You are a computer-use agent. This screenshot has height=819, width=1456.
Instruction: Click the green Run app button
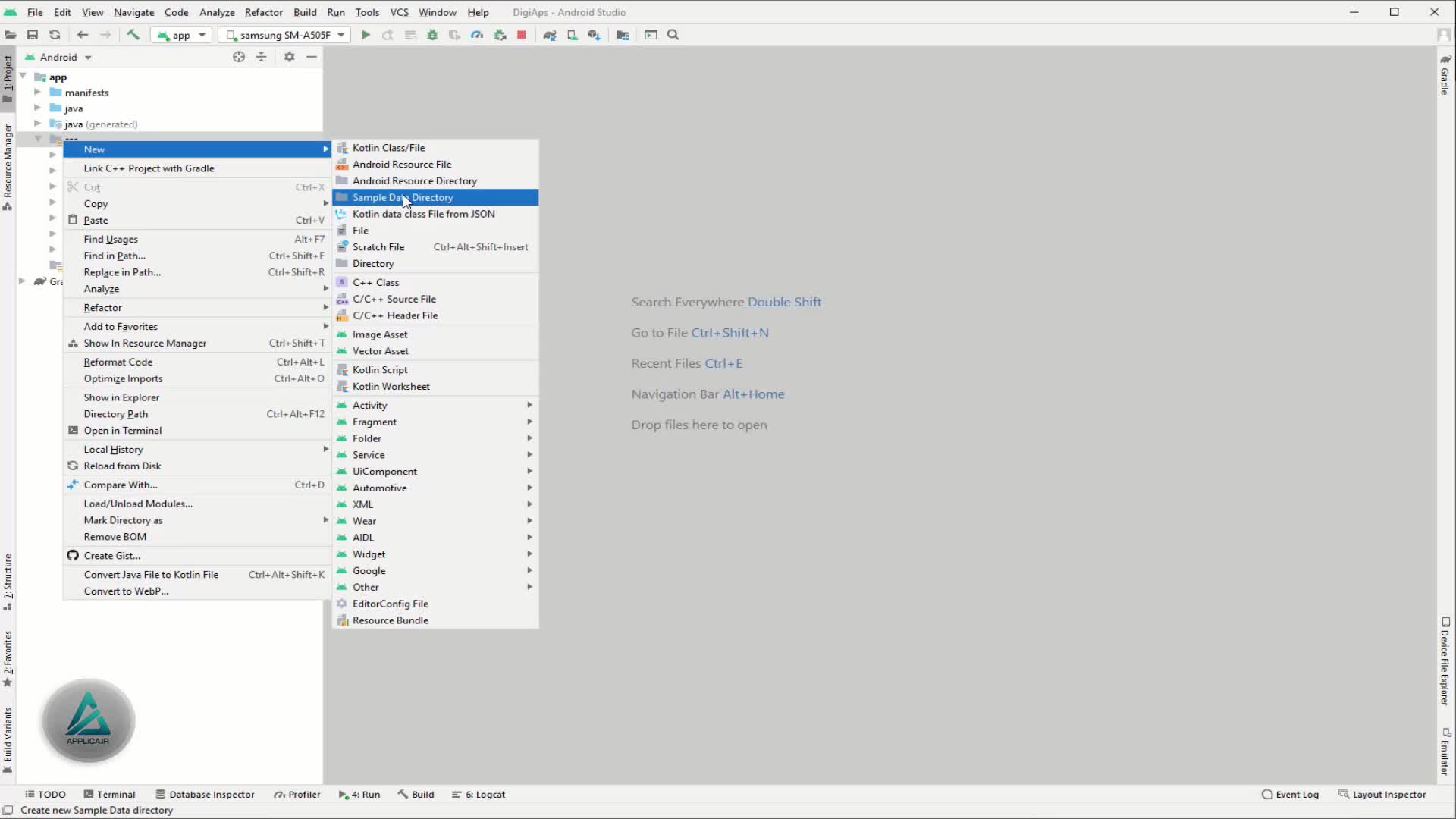pyautogui.click(x=366, y=35)
